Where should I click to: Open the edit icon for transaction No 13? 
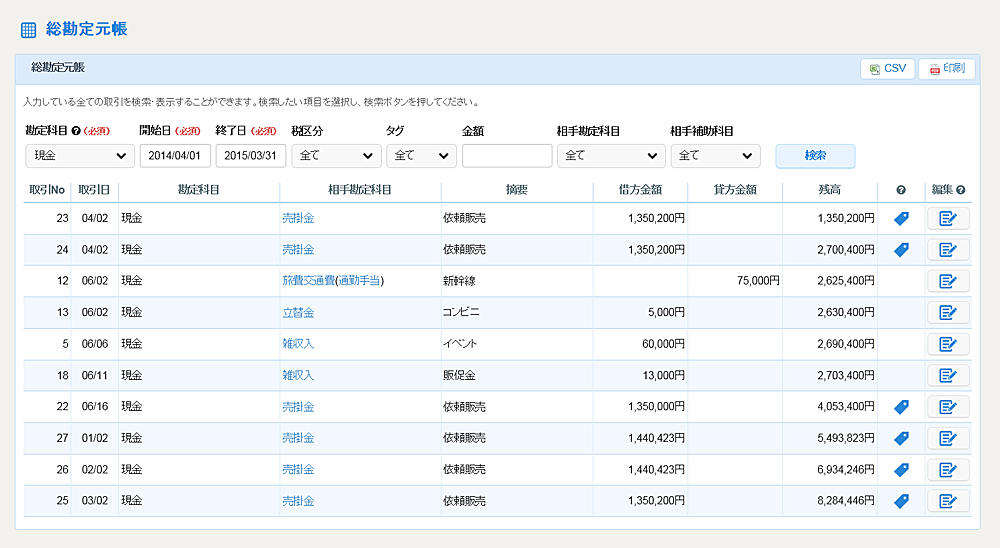click(x=948, y=312)
